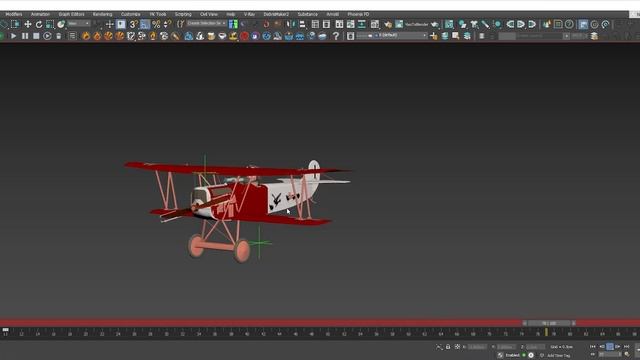Open the Create Selection Set dropdown
The image size is (640, 360).
click(x=207, y=24)
